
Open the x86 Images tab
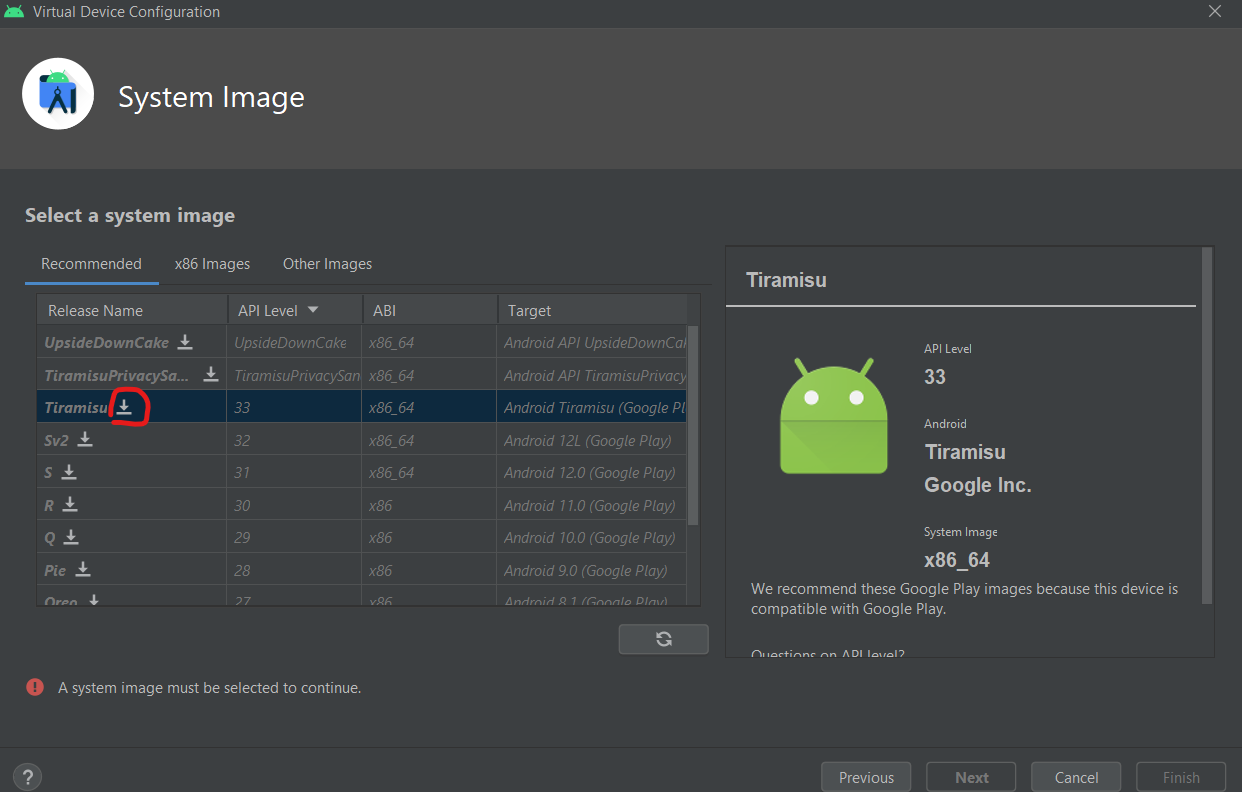pos(212,264)
